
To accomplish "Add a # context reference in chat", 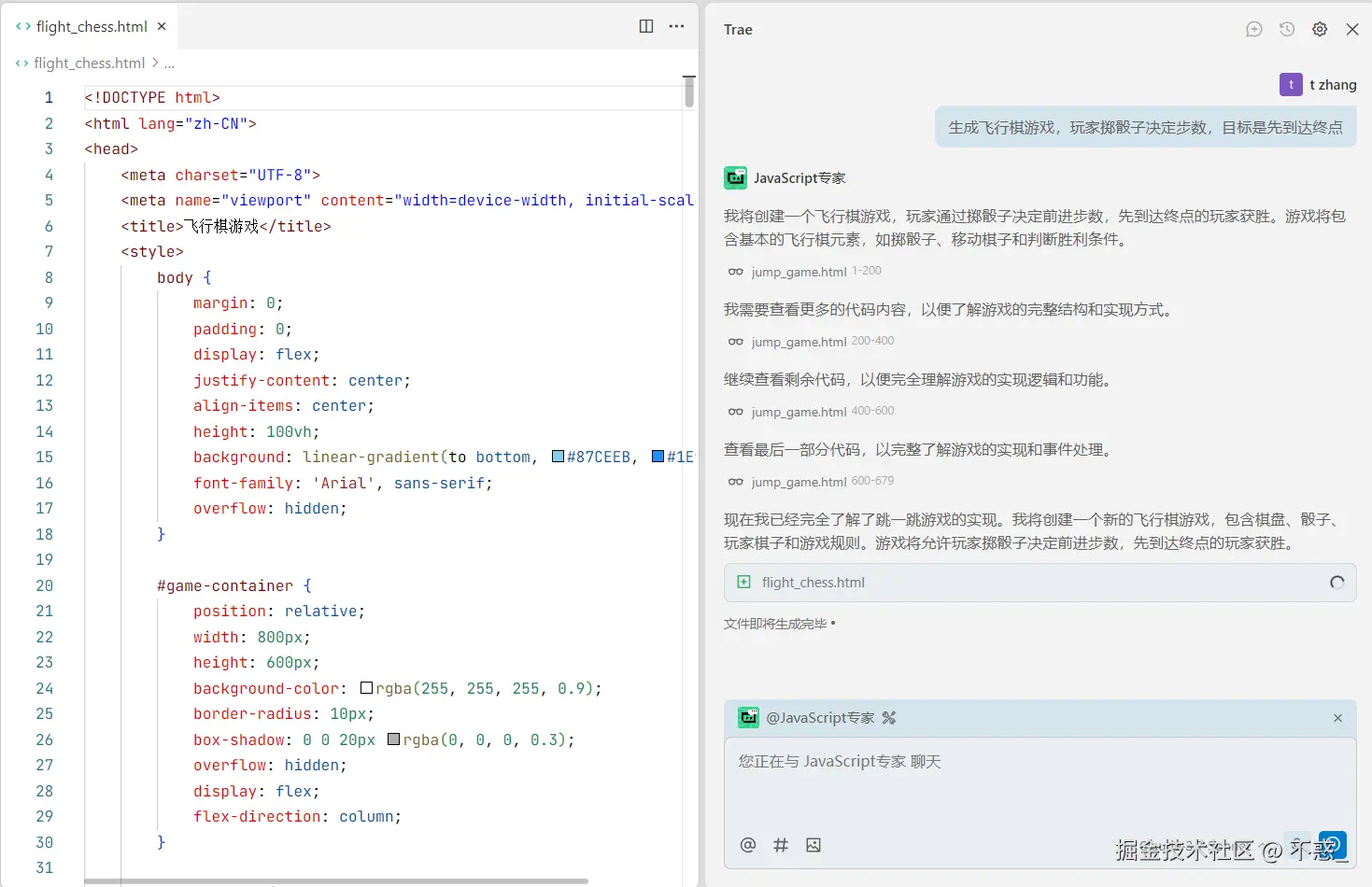I will 781,845.
